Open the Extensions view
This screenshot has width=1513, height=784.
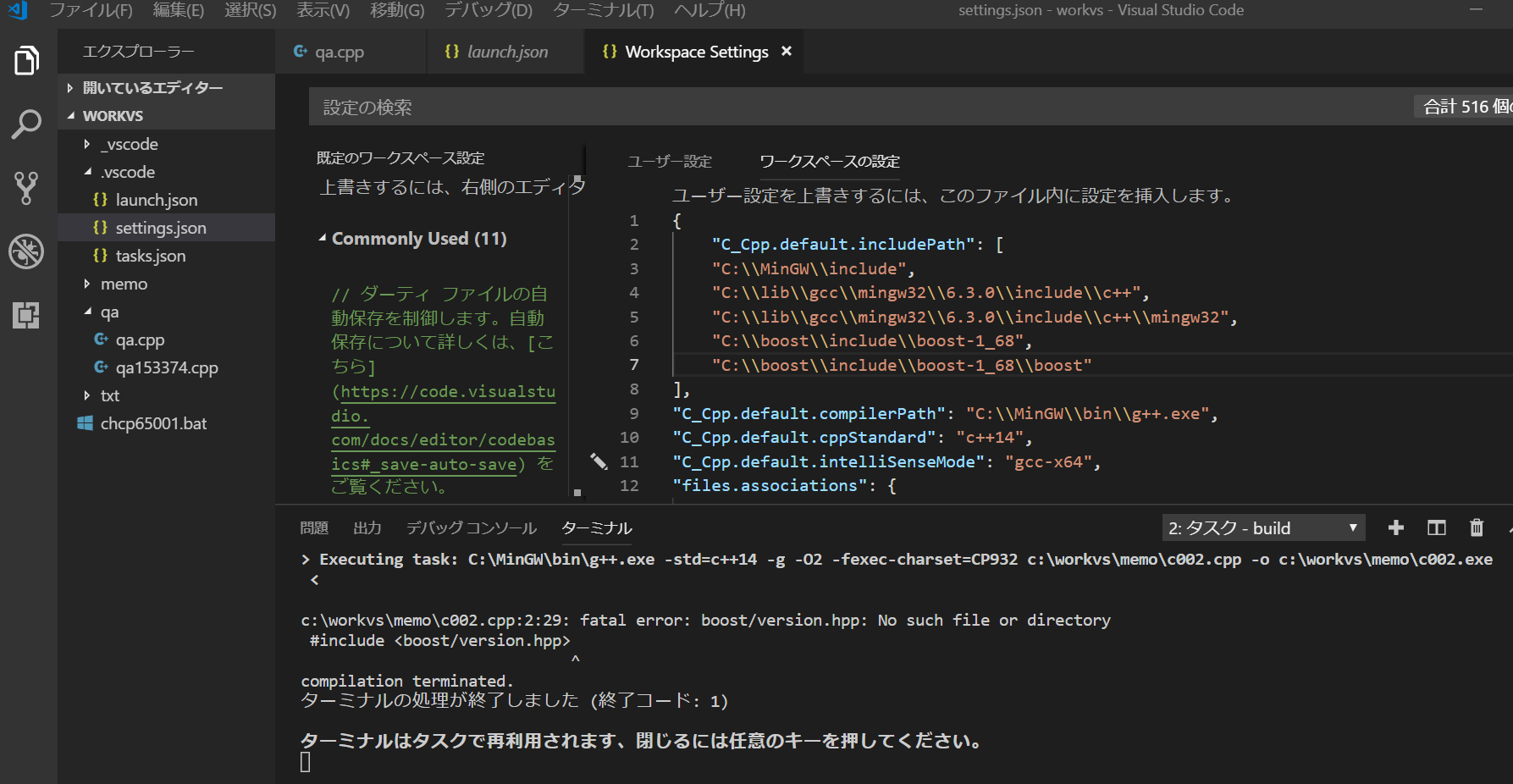tap(27, 315)
